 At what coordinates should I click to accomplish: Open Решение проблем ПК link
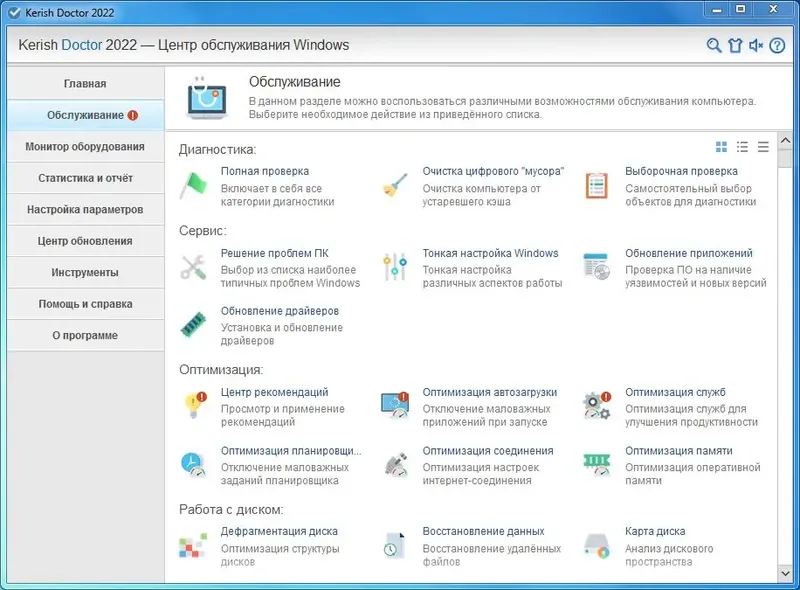coord(274,253)
